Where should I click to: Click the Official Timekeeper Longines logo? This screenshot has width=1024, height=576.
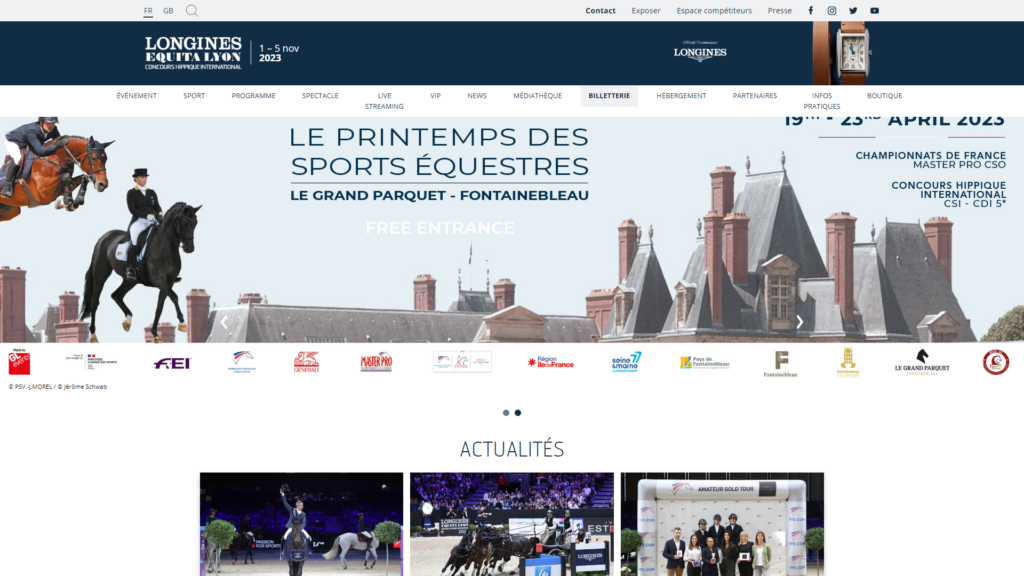tap(700, 51)
